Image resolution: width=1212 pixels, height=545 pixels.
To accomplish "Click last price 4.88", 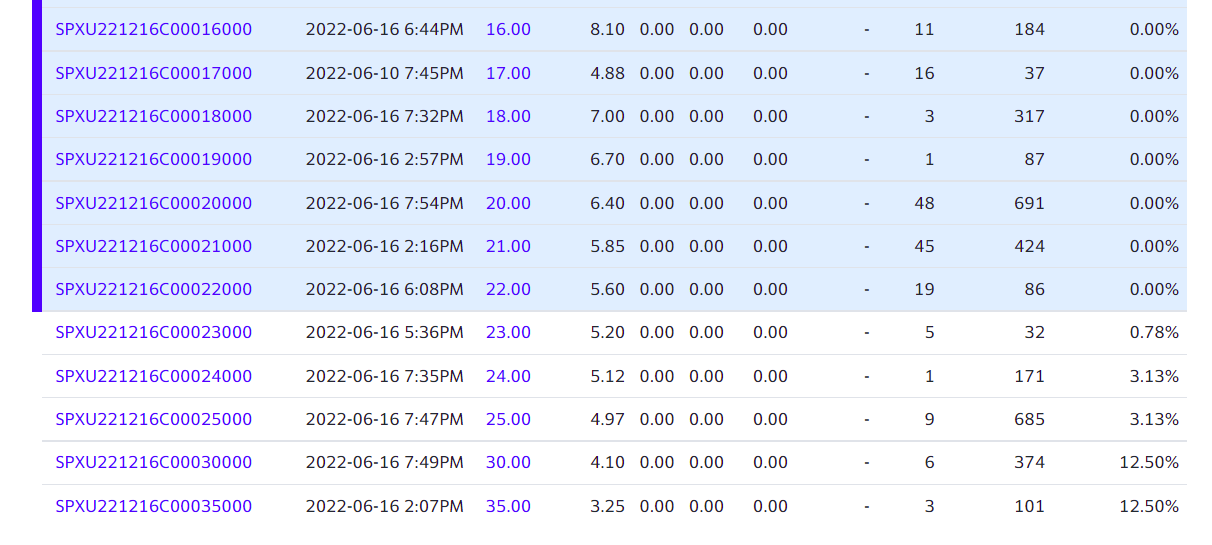I will (x=608, y=73).
